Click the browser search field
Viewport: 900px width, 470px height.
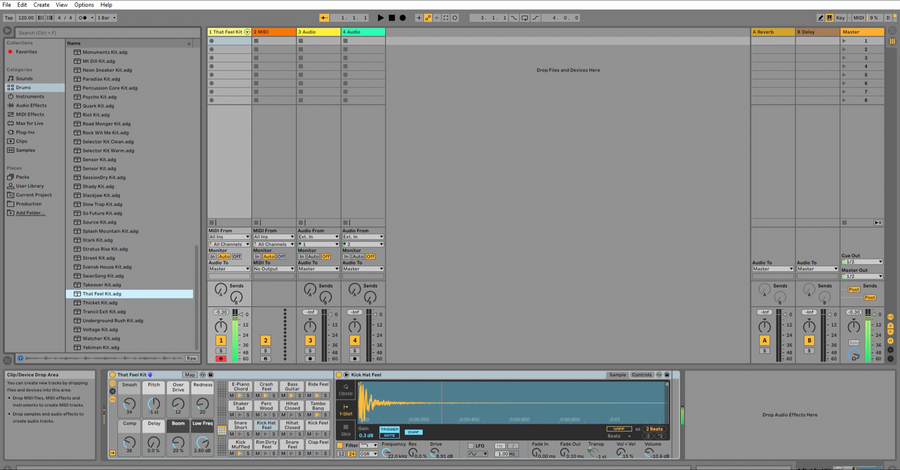tap(107, 33)
